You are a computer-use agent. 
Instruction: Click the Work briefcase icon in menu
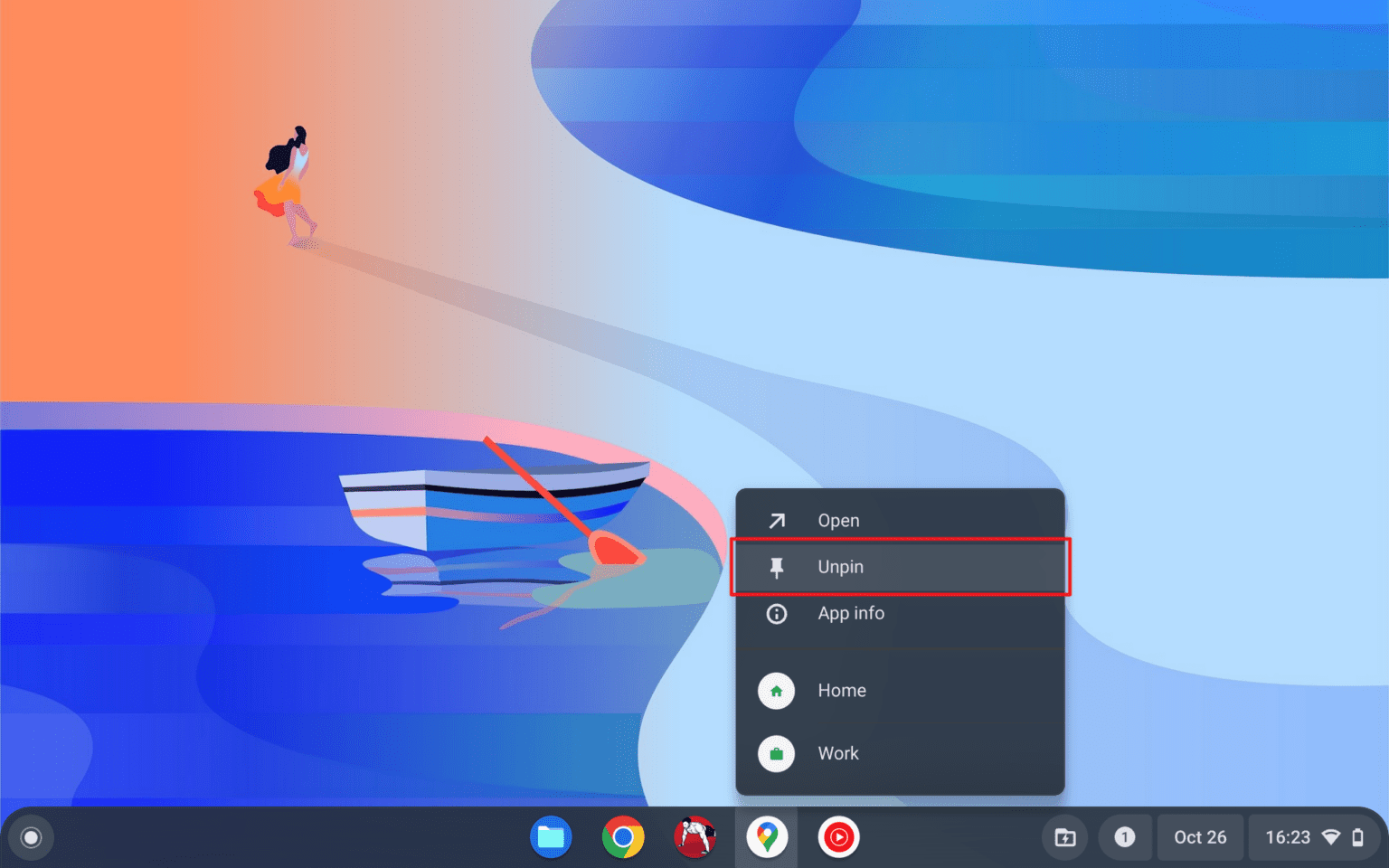click(x=776, y=753)
